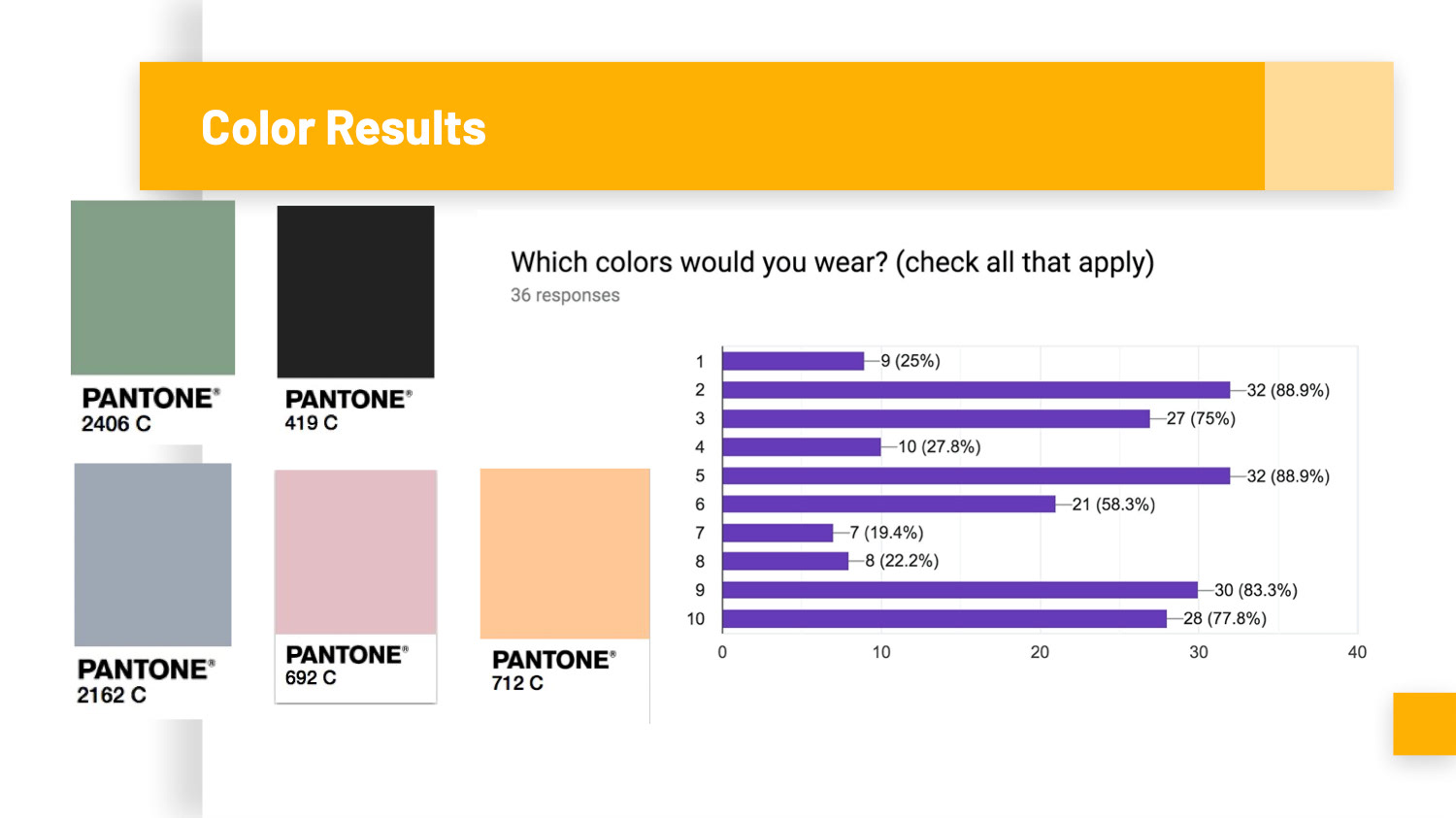Image resolution: width=1456 pixels, height=818 pixels.
Task: Click bar 8 showing 8 (22.2%)
Action: click(x=785, y=561)
